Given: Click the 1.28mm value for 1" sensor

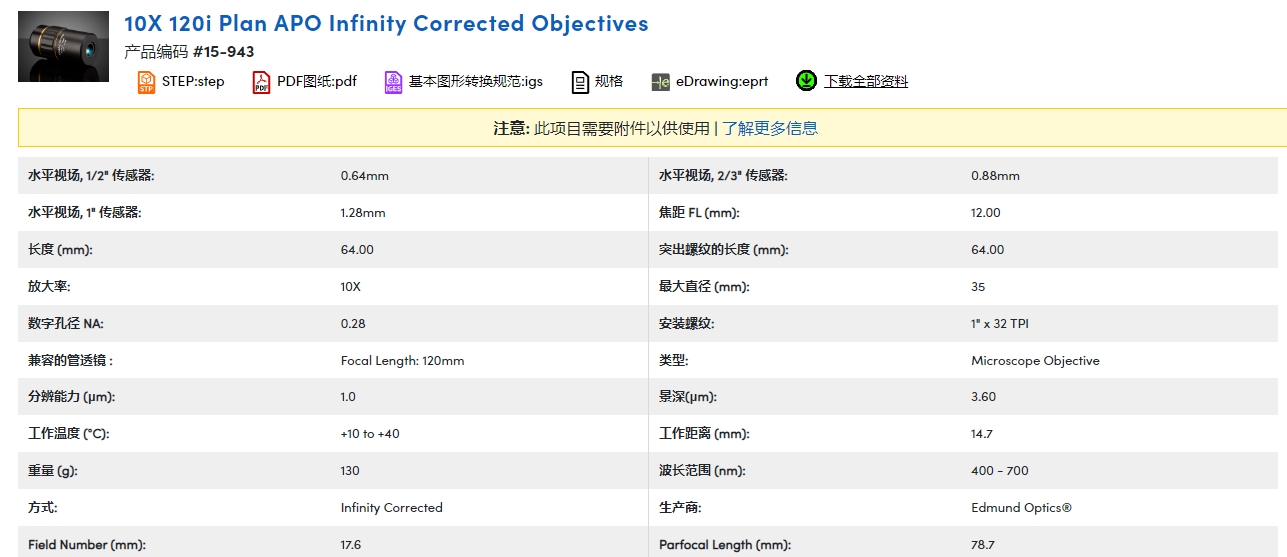Looking at the screenshot, I should coord(363,213).
